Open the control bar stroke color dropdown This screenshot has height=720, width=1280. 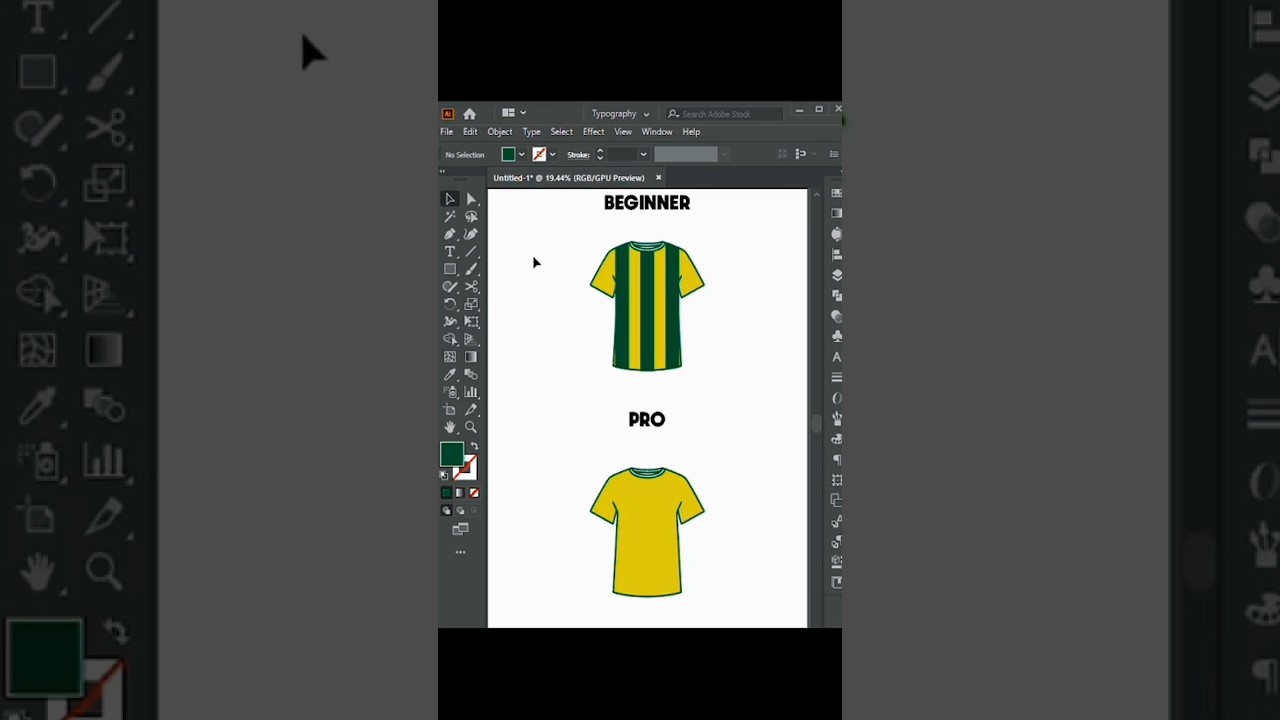point(552,154)
